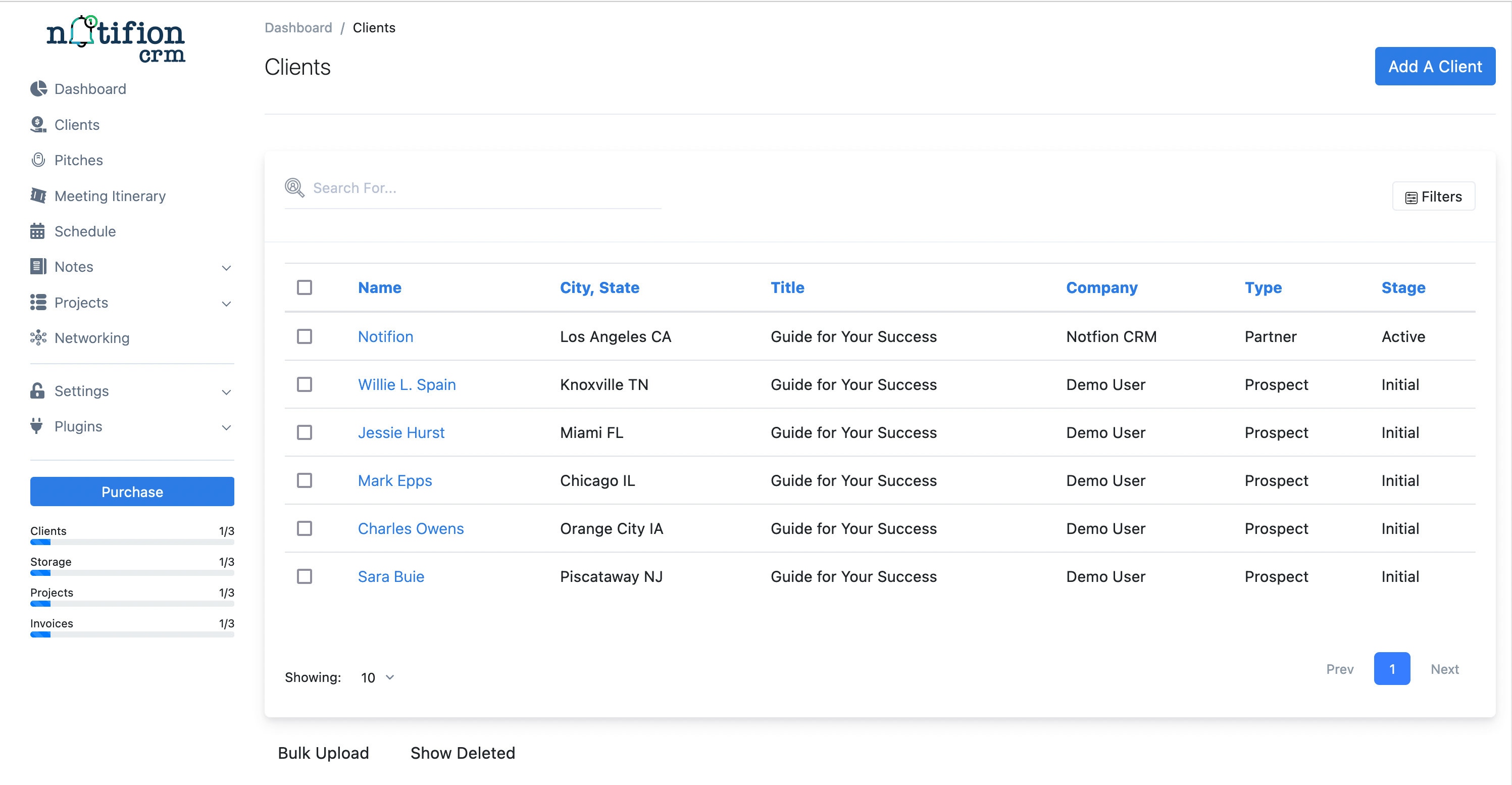
Task: Expand the Settings sidebar menu
Action: click(x=227, y=391)
